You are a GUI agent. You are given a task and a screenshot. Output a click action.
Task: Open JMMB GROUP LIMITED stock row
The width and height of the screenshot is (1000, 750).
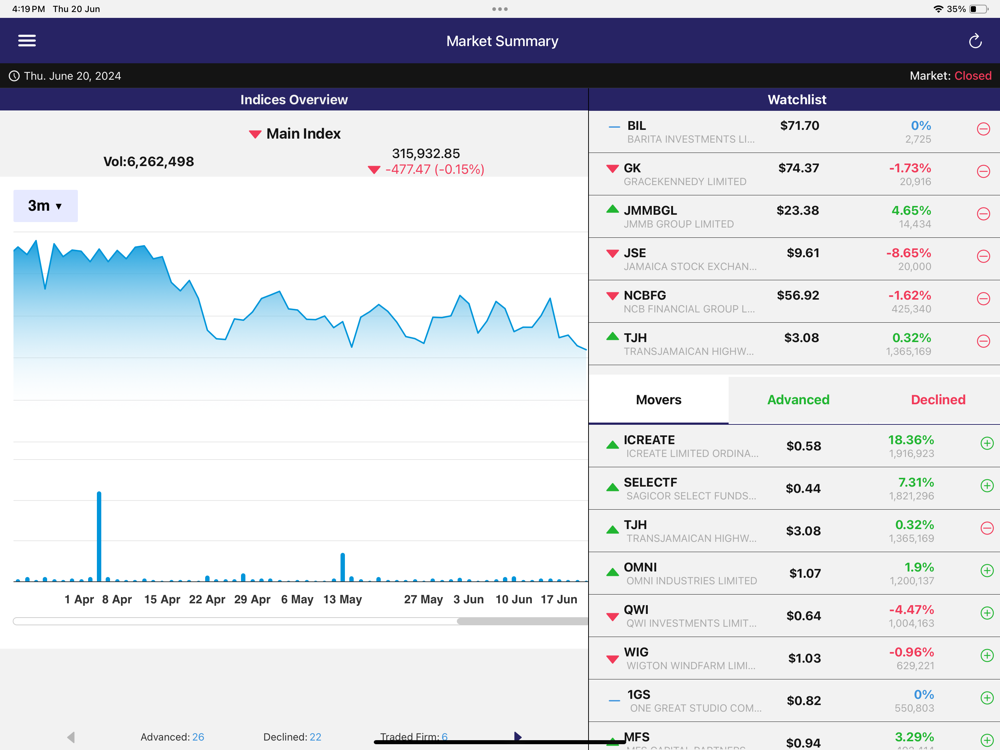[x=794, y=217]
